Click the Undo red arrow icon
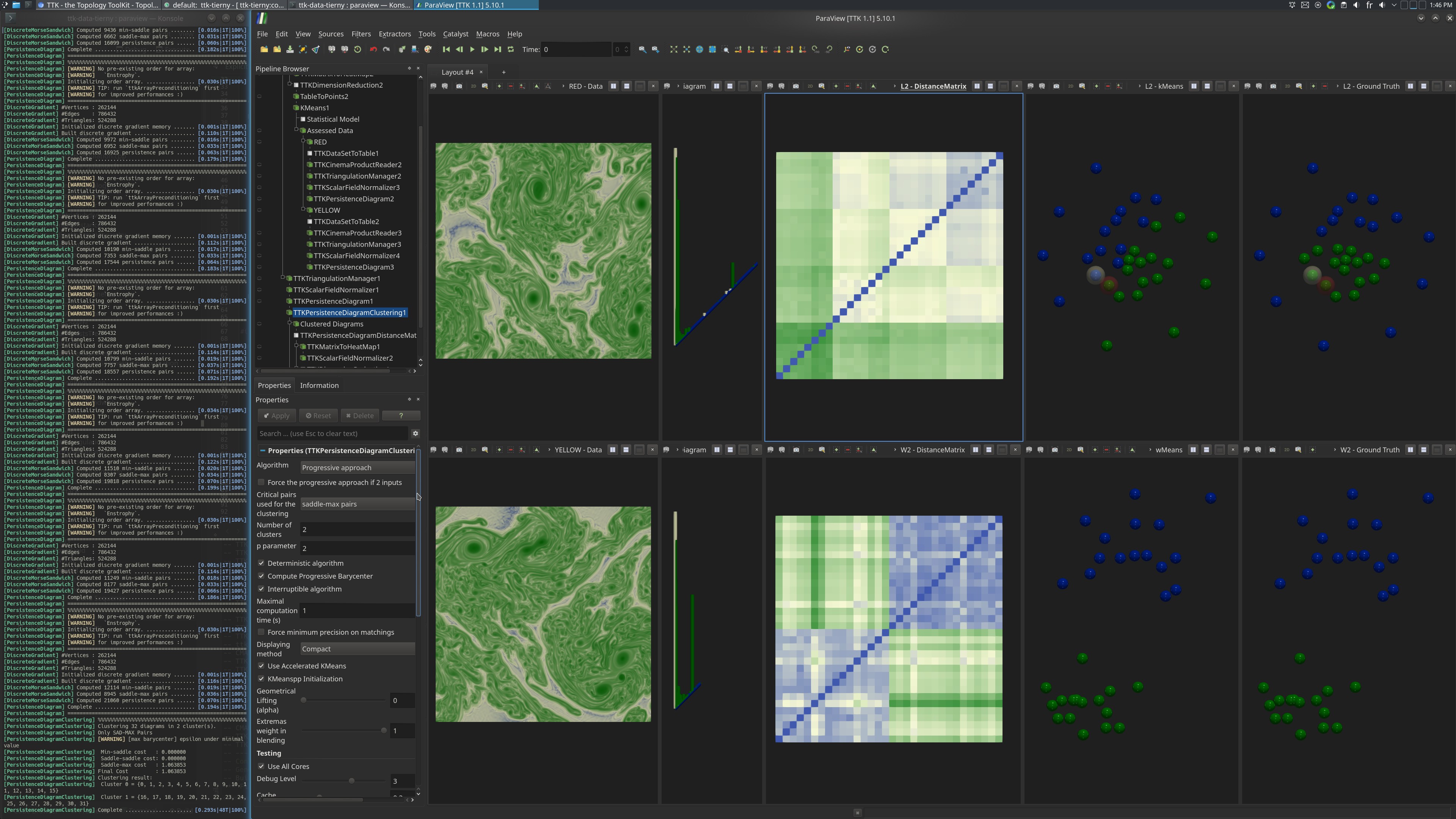This screenshot has width=1456, height=819. pyautogui.click(x=373, y=50)
